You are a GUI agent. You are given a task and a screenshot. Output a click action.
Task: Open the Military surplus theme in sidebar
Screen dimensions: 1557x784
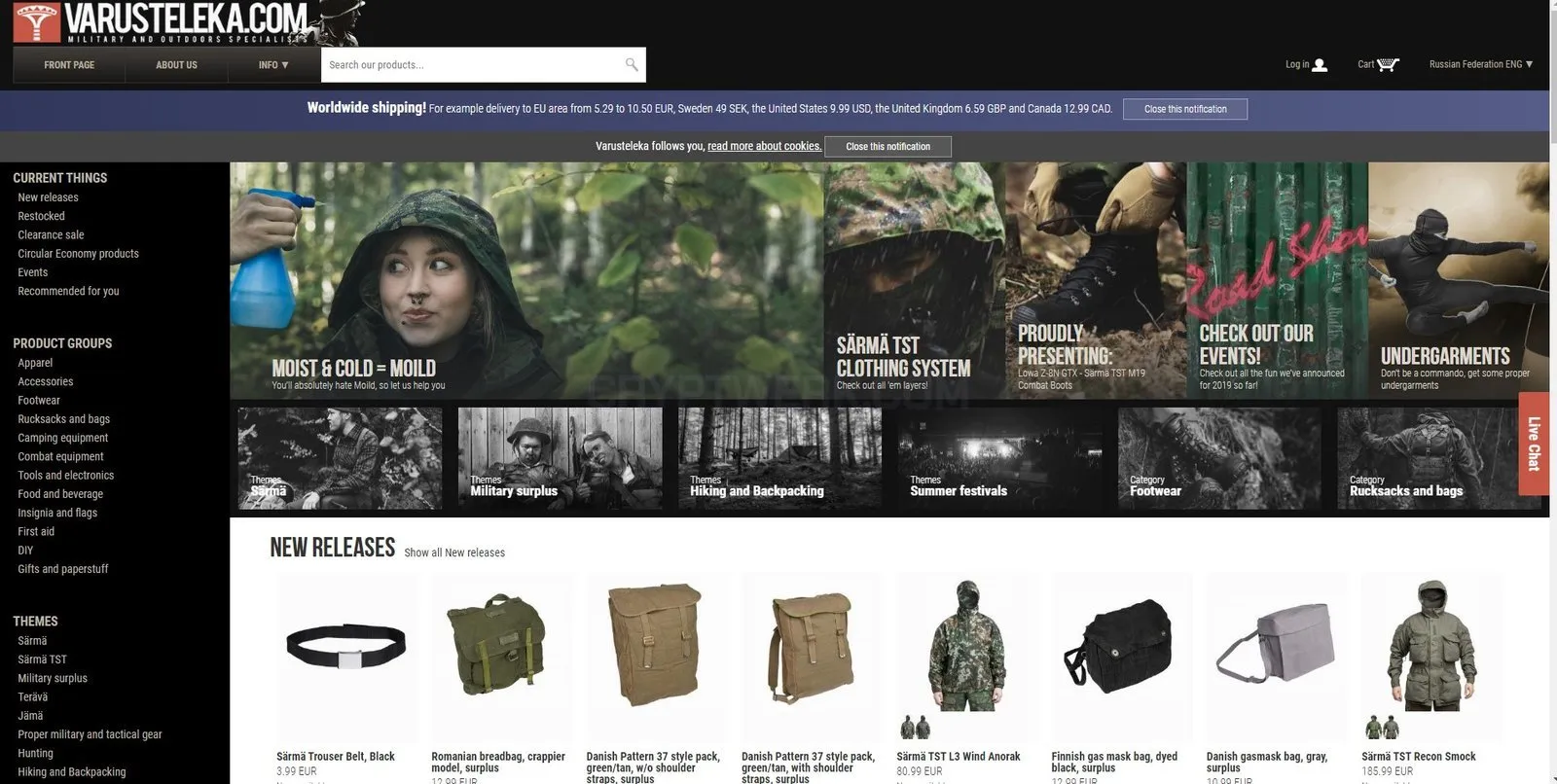click(x=53, y=678)
